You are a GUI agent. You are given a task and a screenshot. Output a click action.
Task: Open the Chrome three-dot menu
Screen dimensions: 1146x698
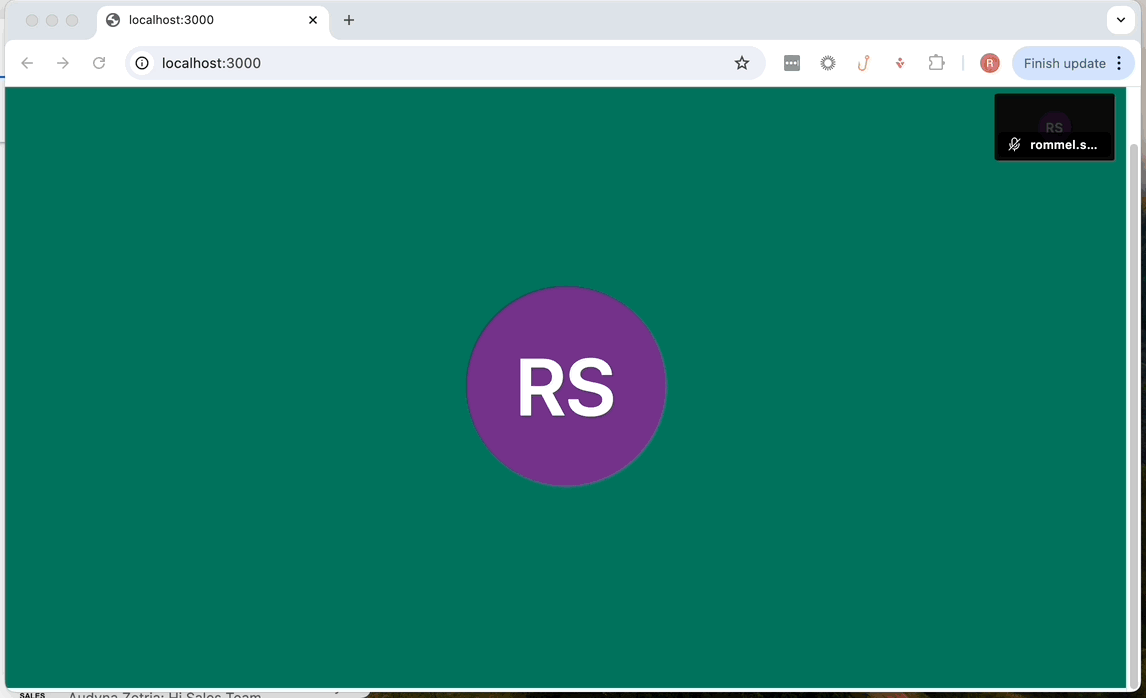[x=1119, y=63]
